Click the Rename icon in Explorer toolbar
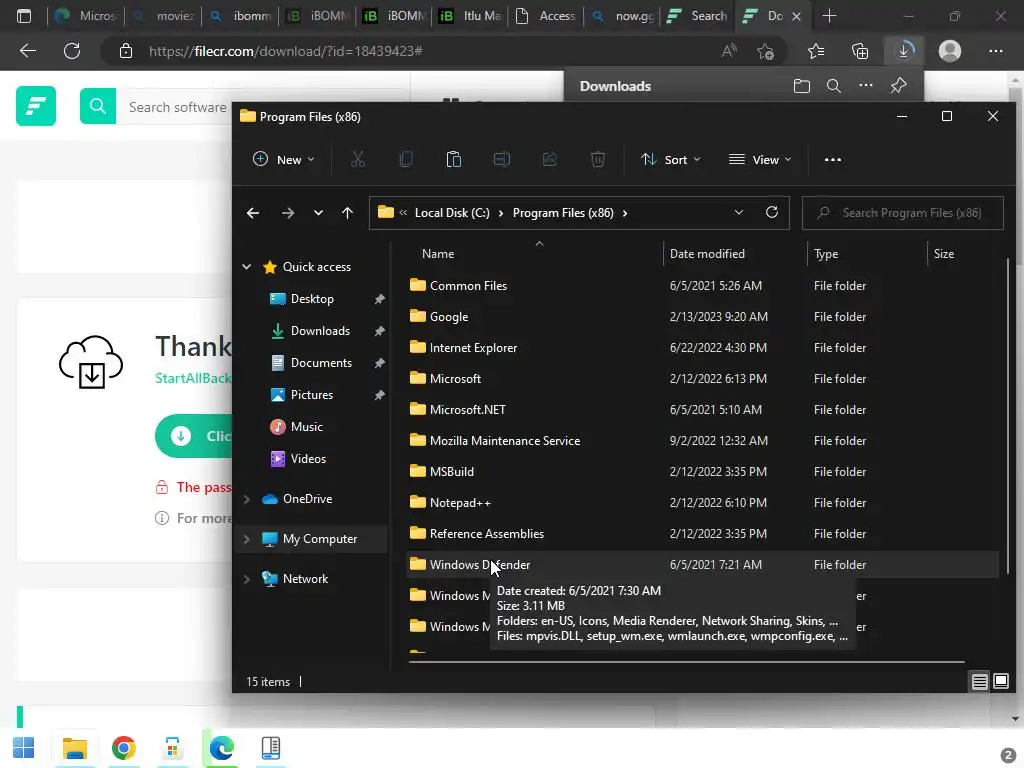 502,159
